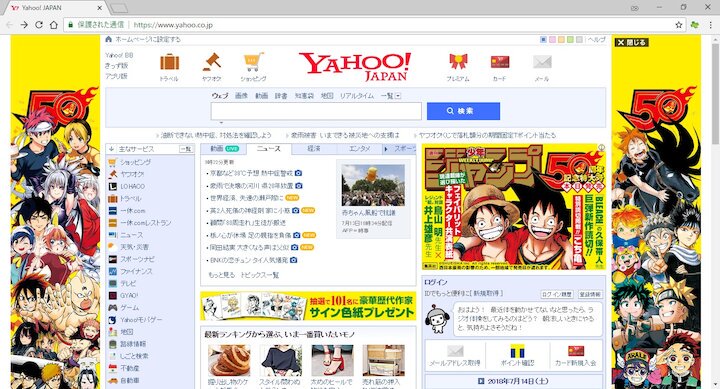Open ショッピング in the 主なサービス list
This screenshot has width=720, height=389.
click(135, 162)
